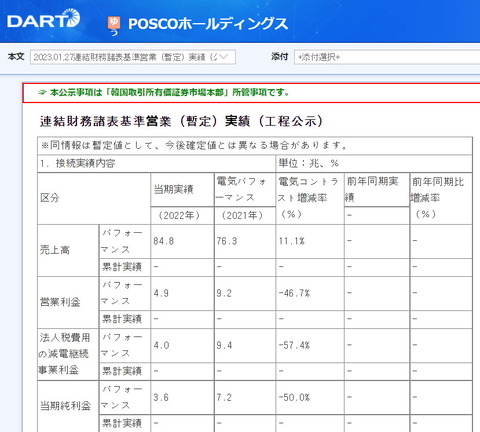The width and height of the screenshot is (480, 432).
Task: Click the 韓国取引所 jurisdiction notice text
Action: 169,92
